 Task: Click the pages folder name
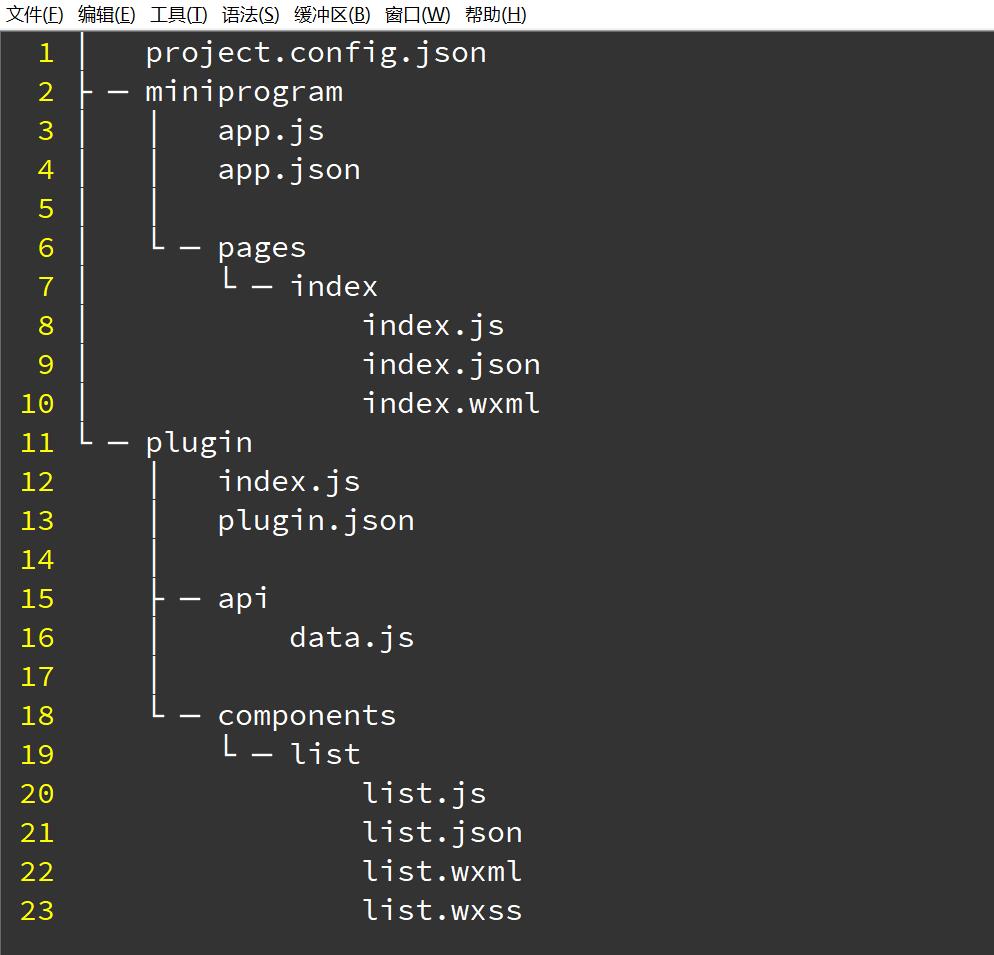pyautogui.click(x=262, y=249)
